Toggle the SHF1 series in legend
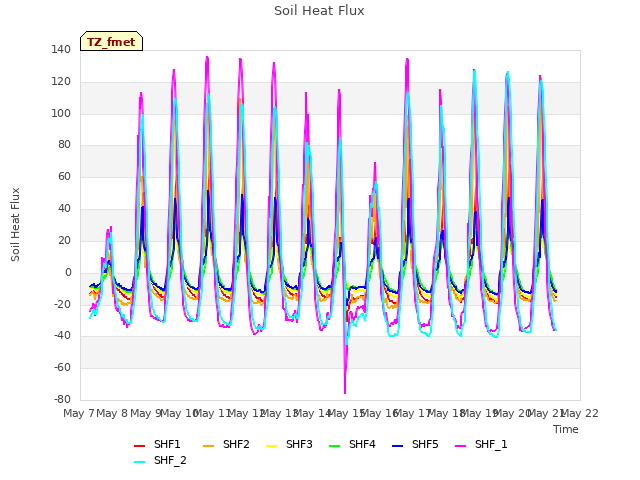The image size is (640, 480). point(157,444)
